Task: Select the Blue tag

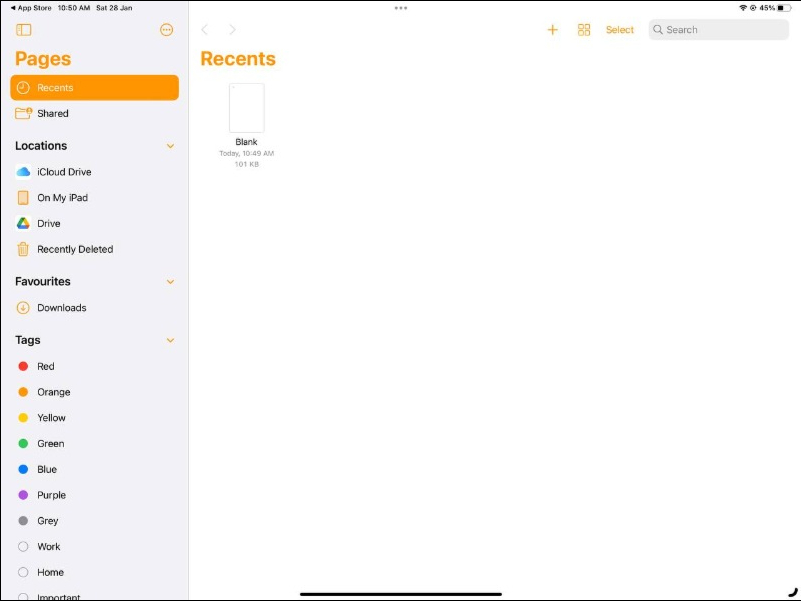Action: (x=95, y=469)
